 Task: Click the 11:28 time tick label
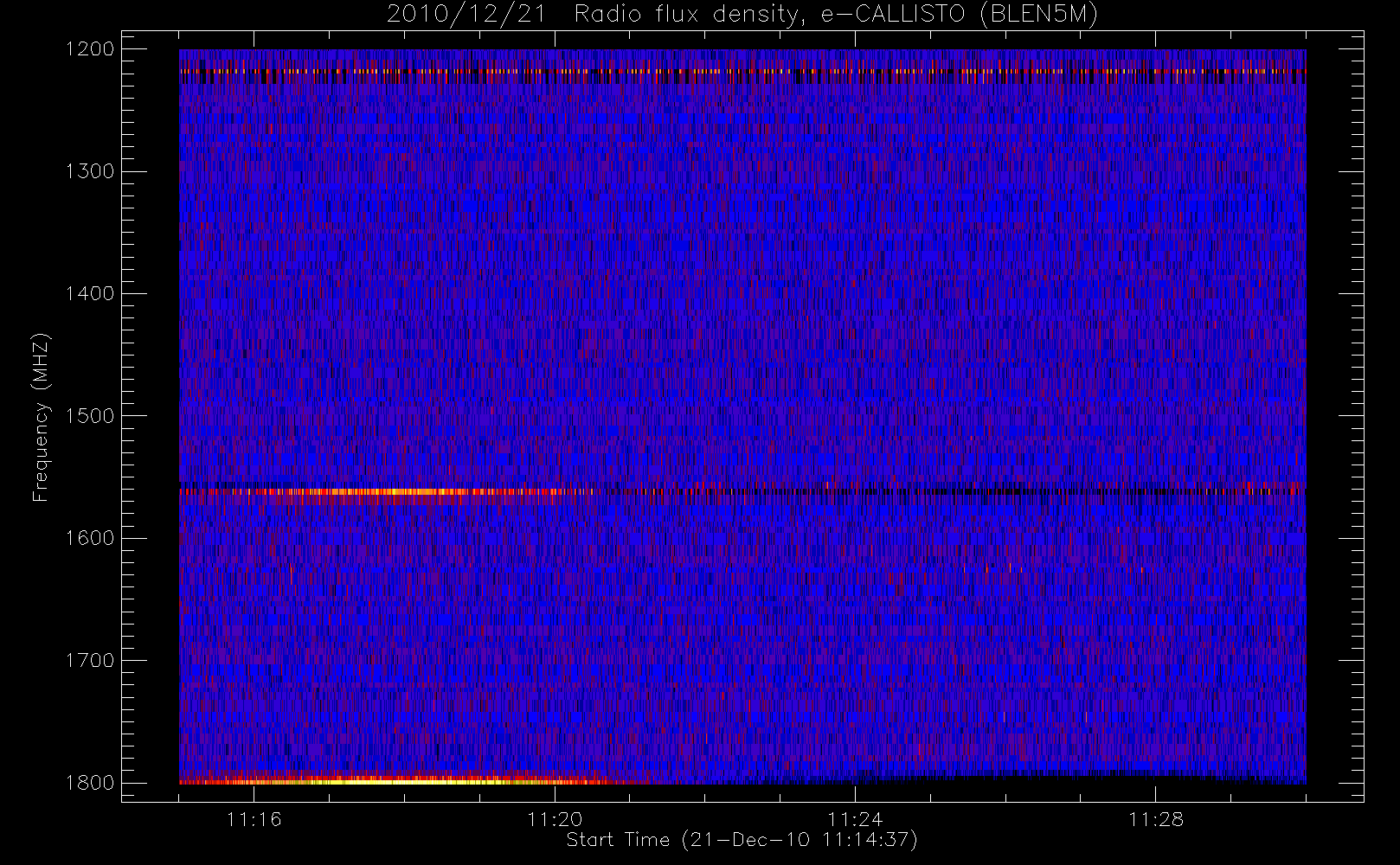coord(1156,819)
